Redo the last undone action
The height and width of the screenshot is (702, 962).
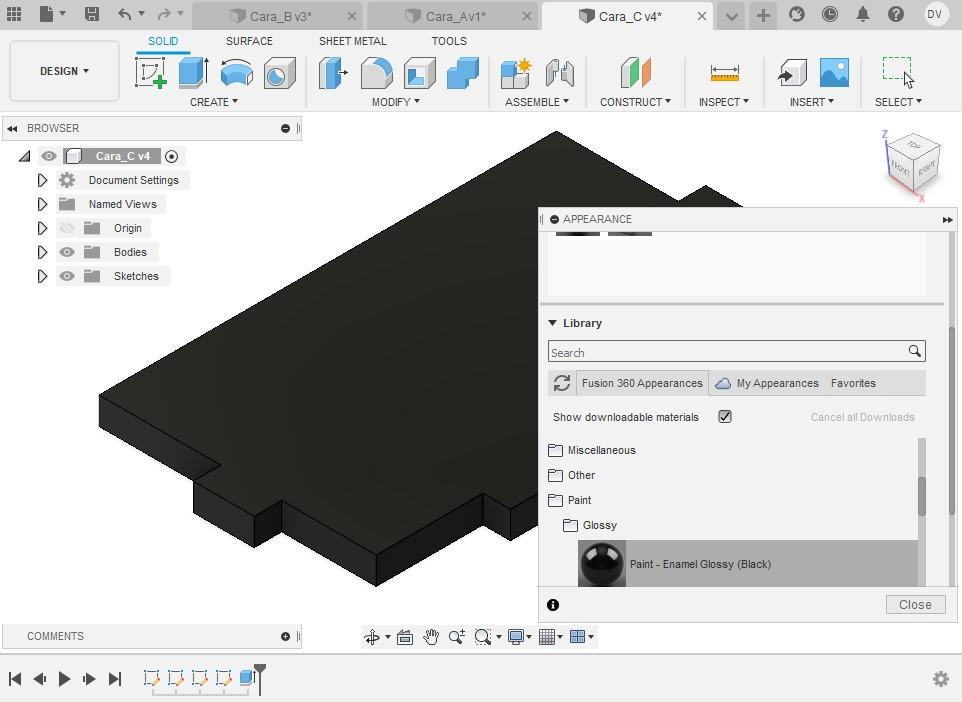tap(164, 14)
